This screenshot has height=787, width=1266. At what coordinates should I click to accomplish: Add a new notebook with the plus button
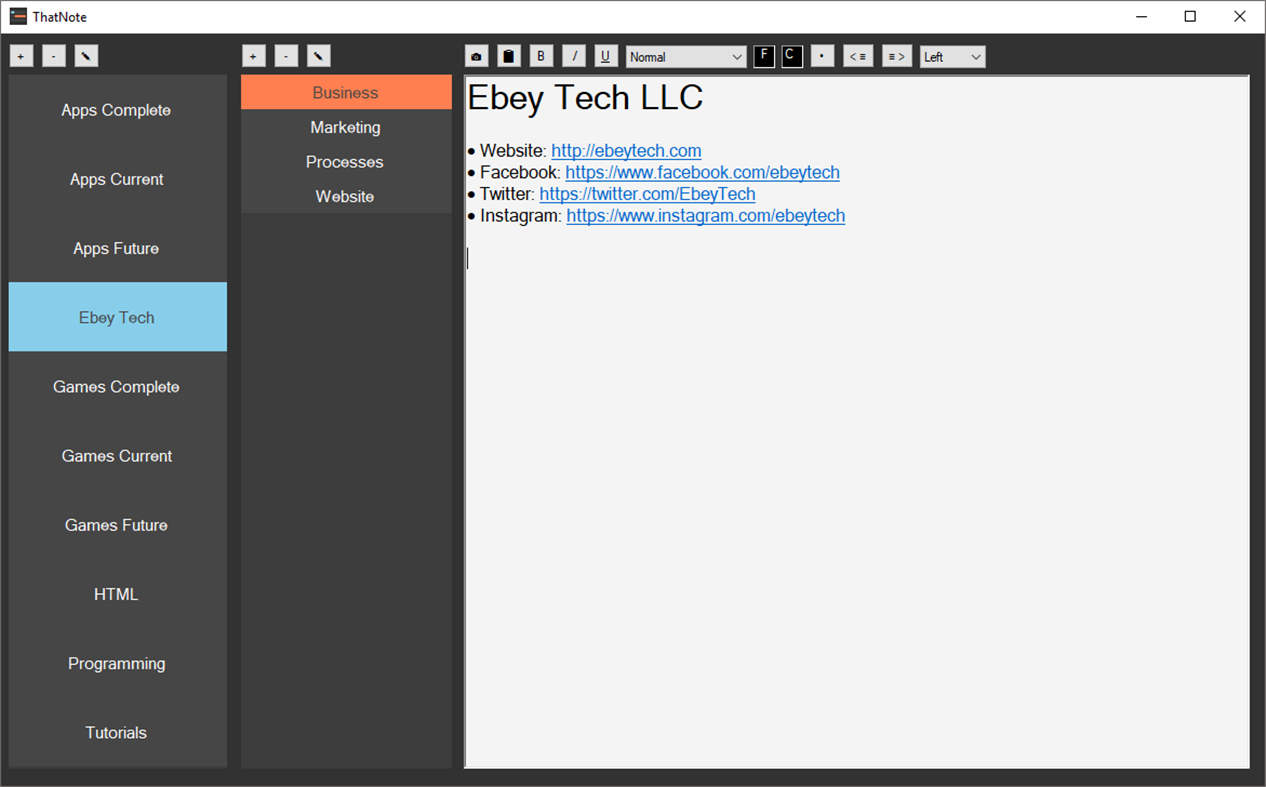click(21, 55)
